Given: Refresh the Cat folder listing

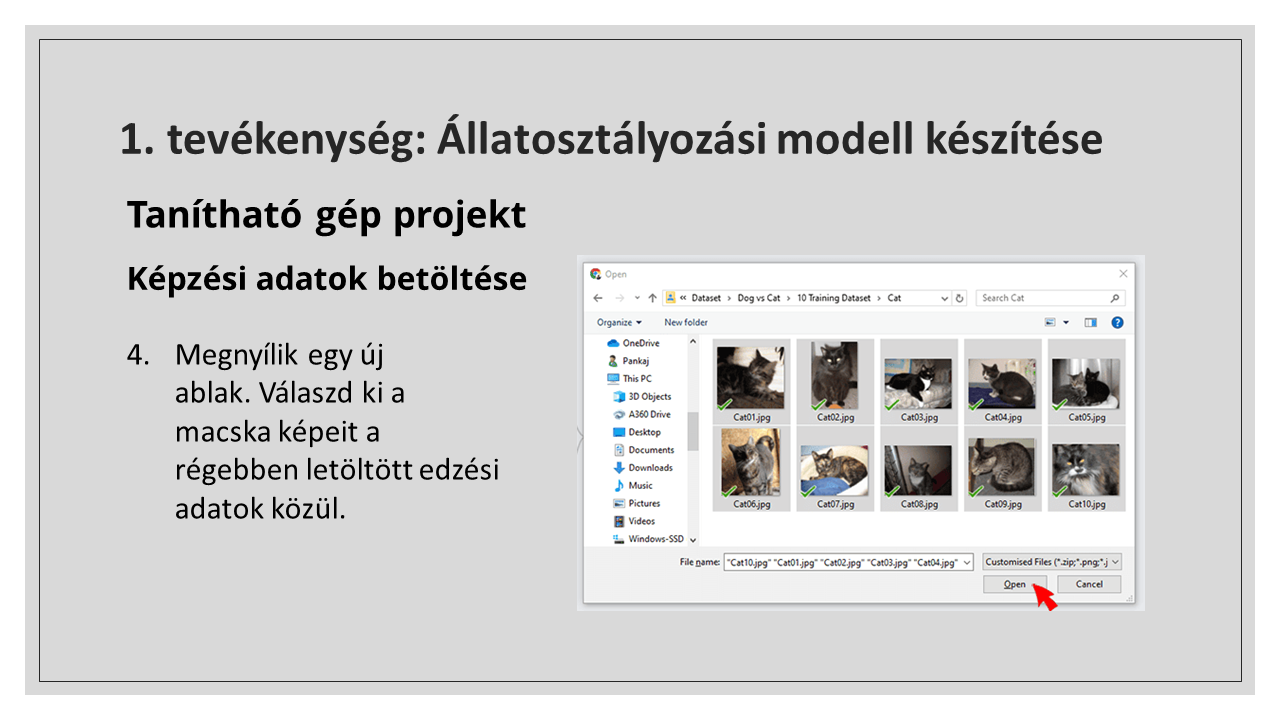Looking at the screenshot, I should [960, 298].
